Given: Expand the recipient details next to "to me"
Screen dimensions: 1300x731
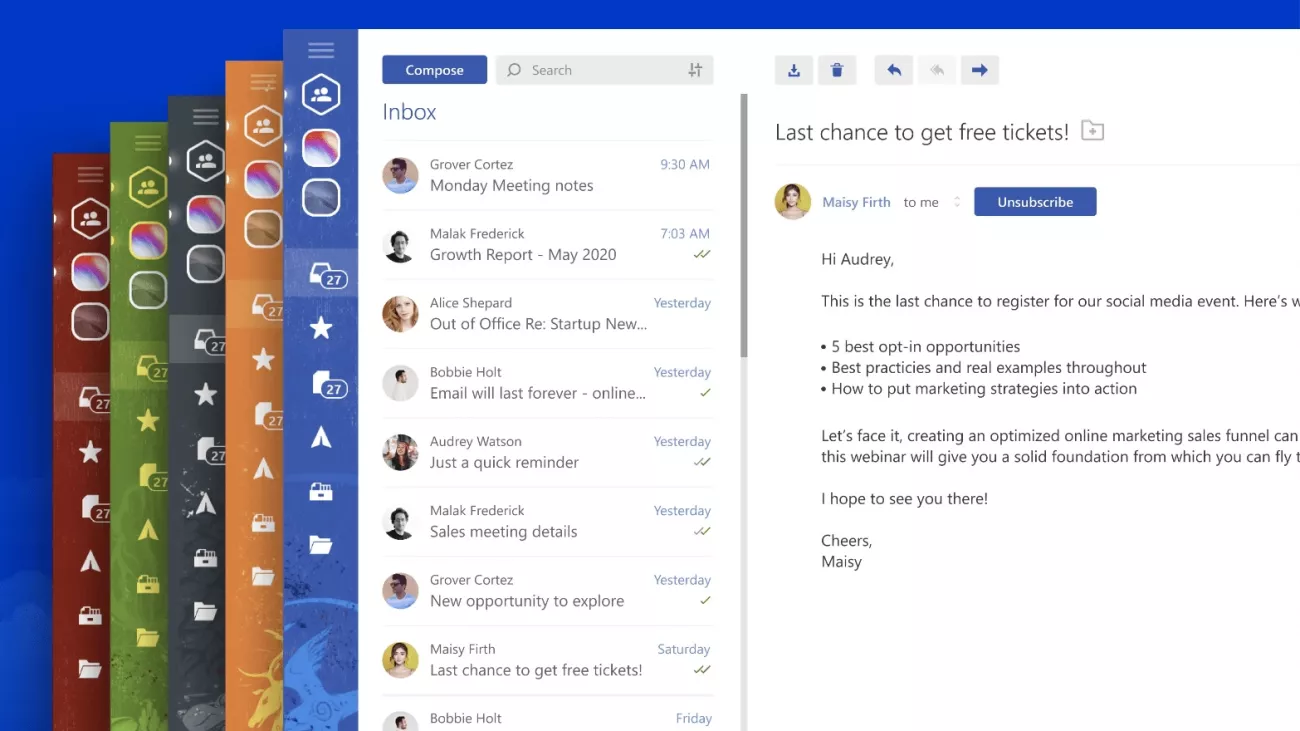Looking at the screenshot, I should point(957,202).
